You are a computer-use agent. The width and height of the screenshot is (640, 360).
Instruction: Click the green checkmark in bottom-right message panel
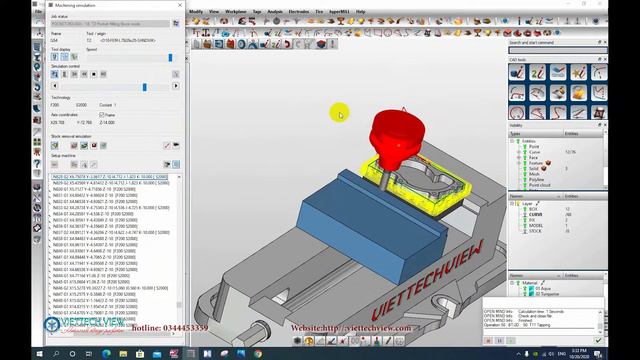(x=598, y=340)
